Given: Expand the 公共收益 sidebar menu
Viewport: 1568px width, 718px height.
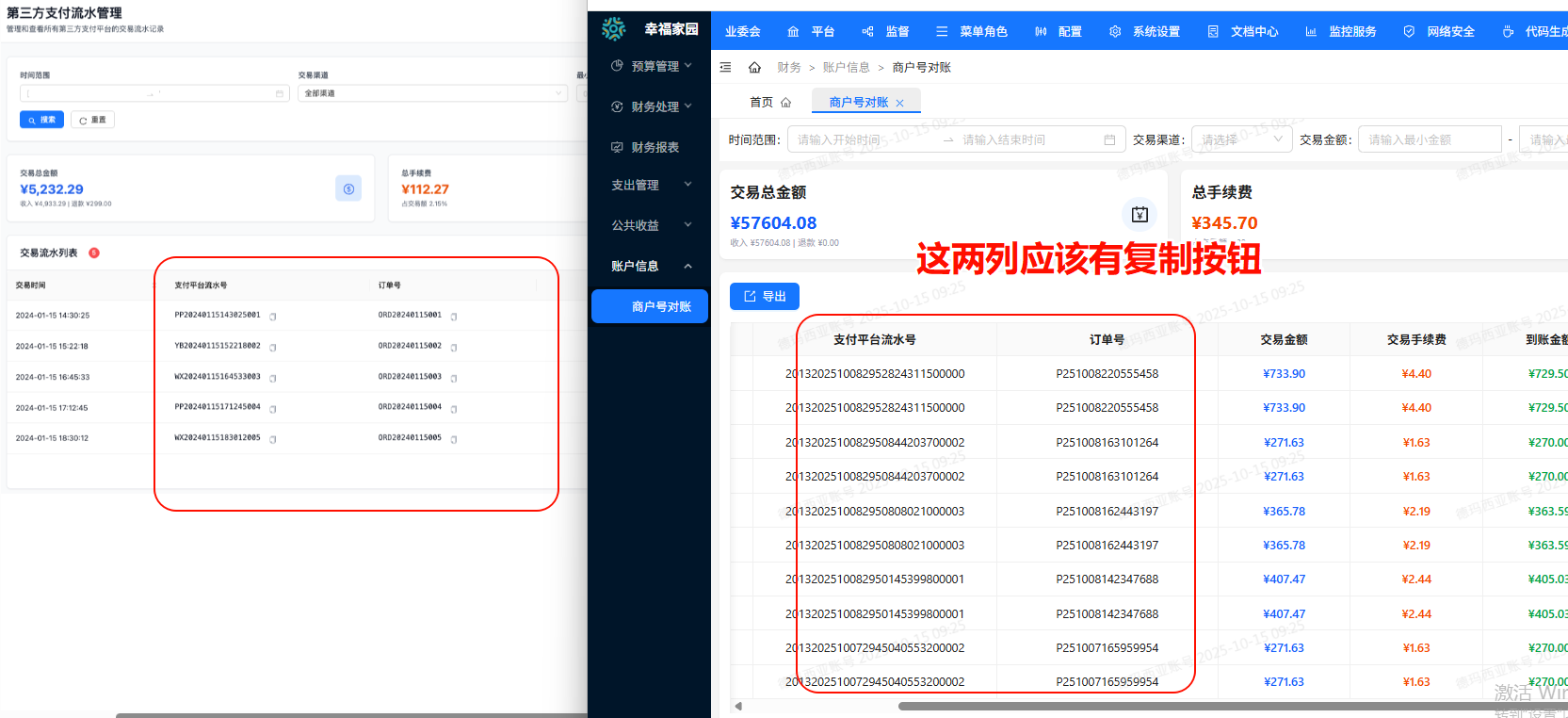Looking at the screenshot, I should tap(651, 225).
